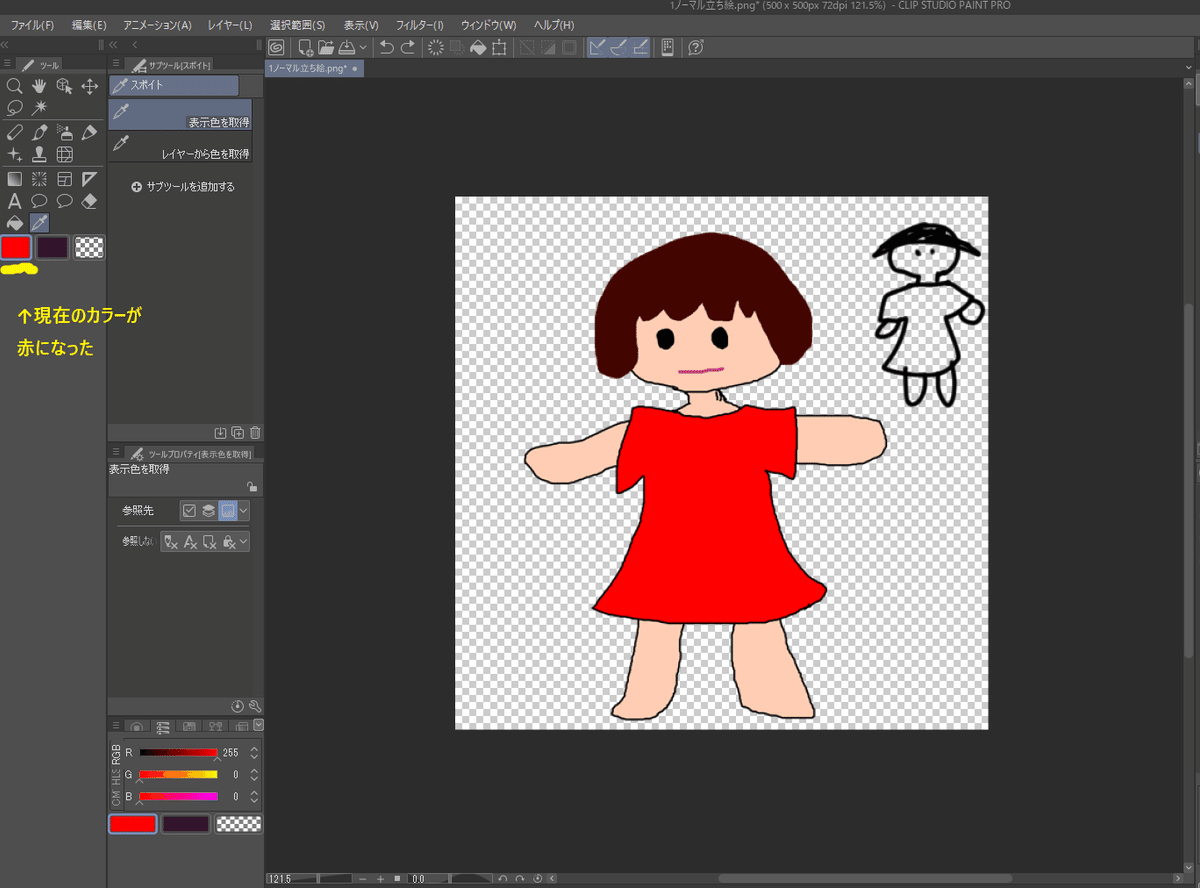
Task: Toggle highlighted reference-destination option
Action: [x=228, y=511]
